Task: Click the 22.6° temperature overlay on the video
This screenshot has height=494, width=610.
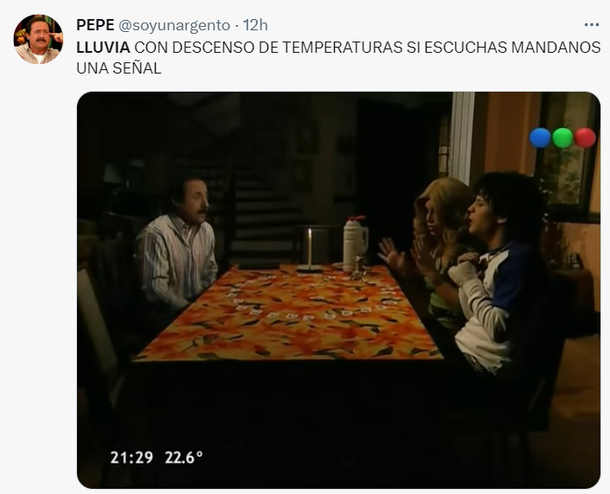Action: pos(184,457)
